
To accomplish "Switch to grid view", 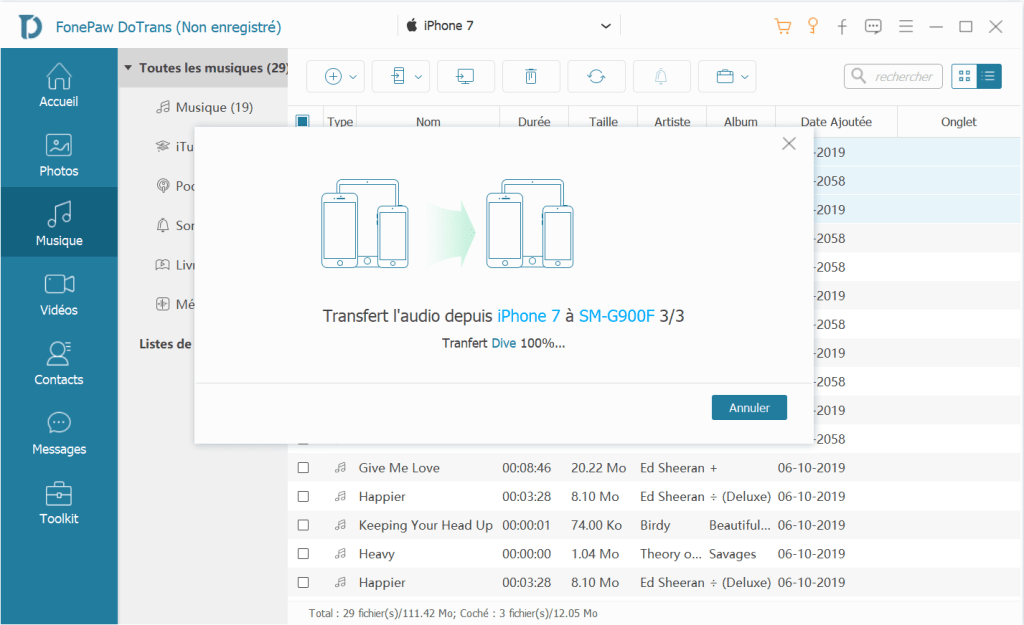I will [x=964, y=76].
